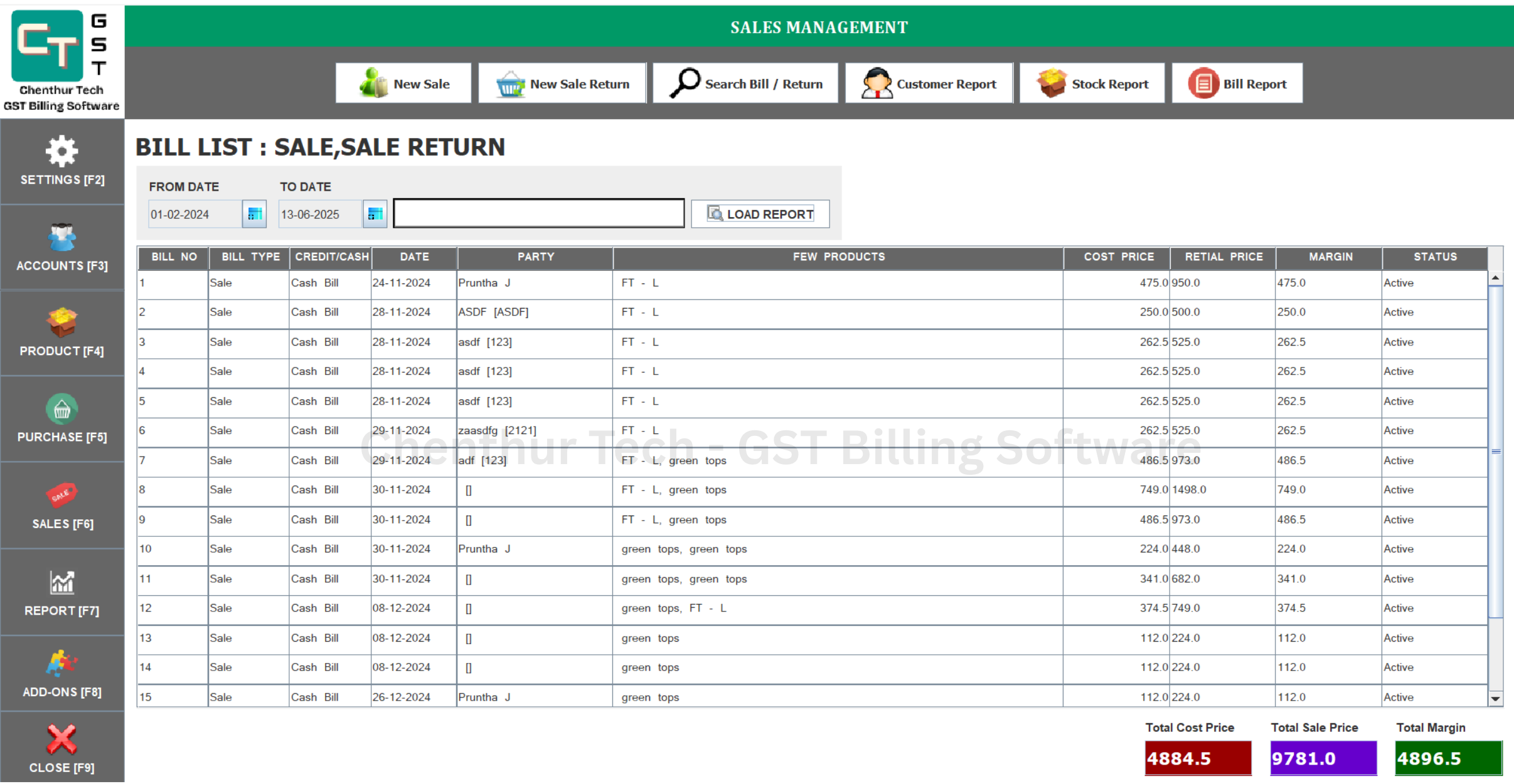The width and height of the screenshot is (1514, 784).
Task: Open the Bill Report
Action: pos(1237,83)
